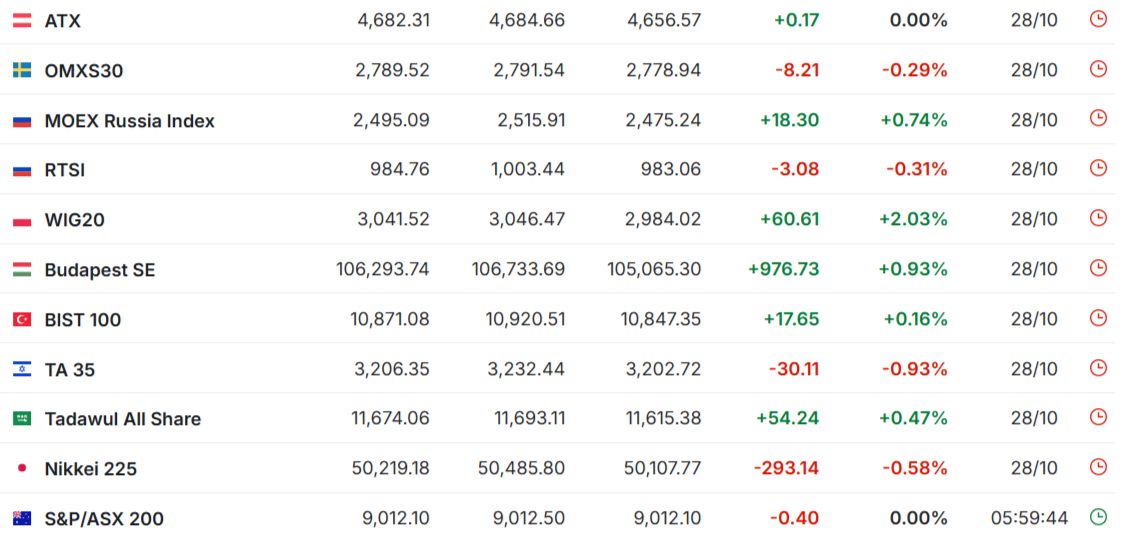
Task: Click the red clock icon on the Nikkei 225 row
Action: [1098, 467]
